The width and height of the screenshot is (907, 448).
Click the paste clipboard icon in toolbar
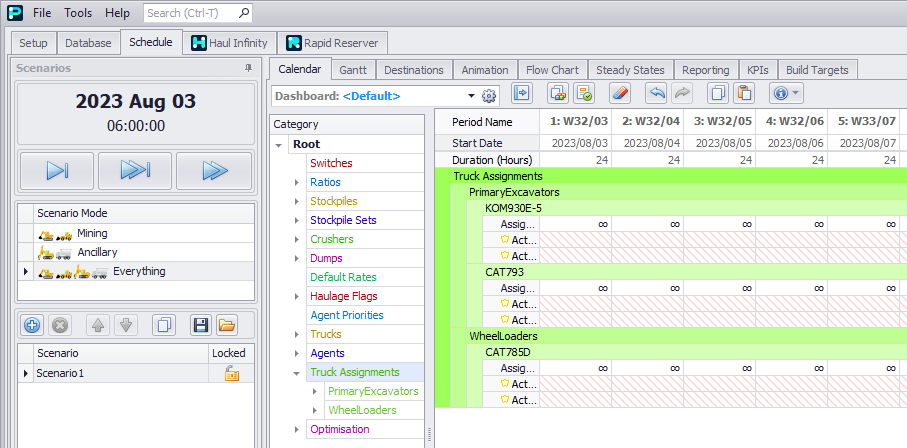pos(743,94)
